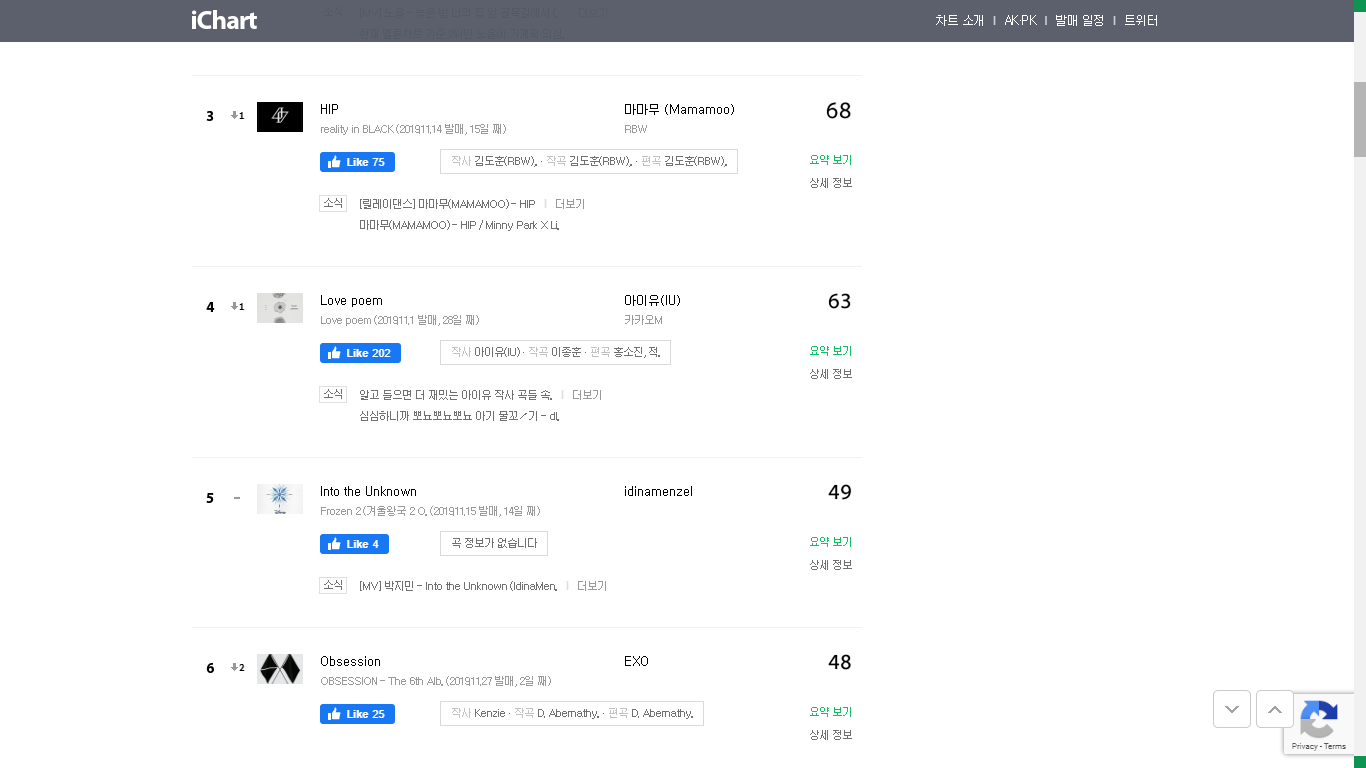1366x768 pixels.
Task: Open the iChart home logo
Action: 224,20
